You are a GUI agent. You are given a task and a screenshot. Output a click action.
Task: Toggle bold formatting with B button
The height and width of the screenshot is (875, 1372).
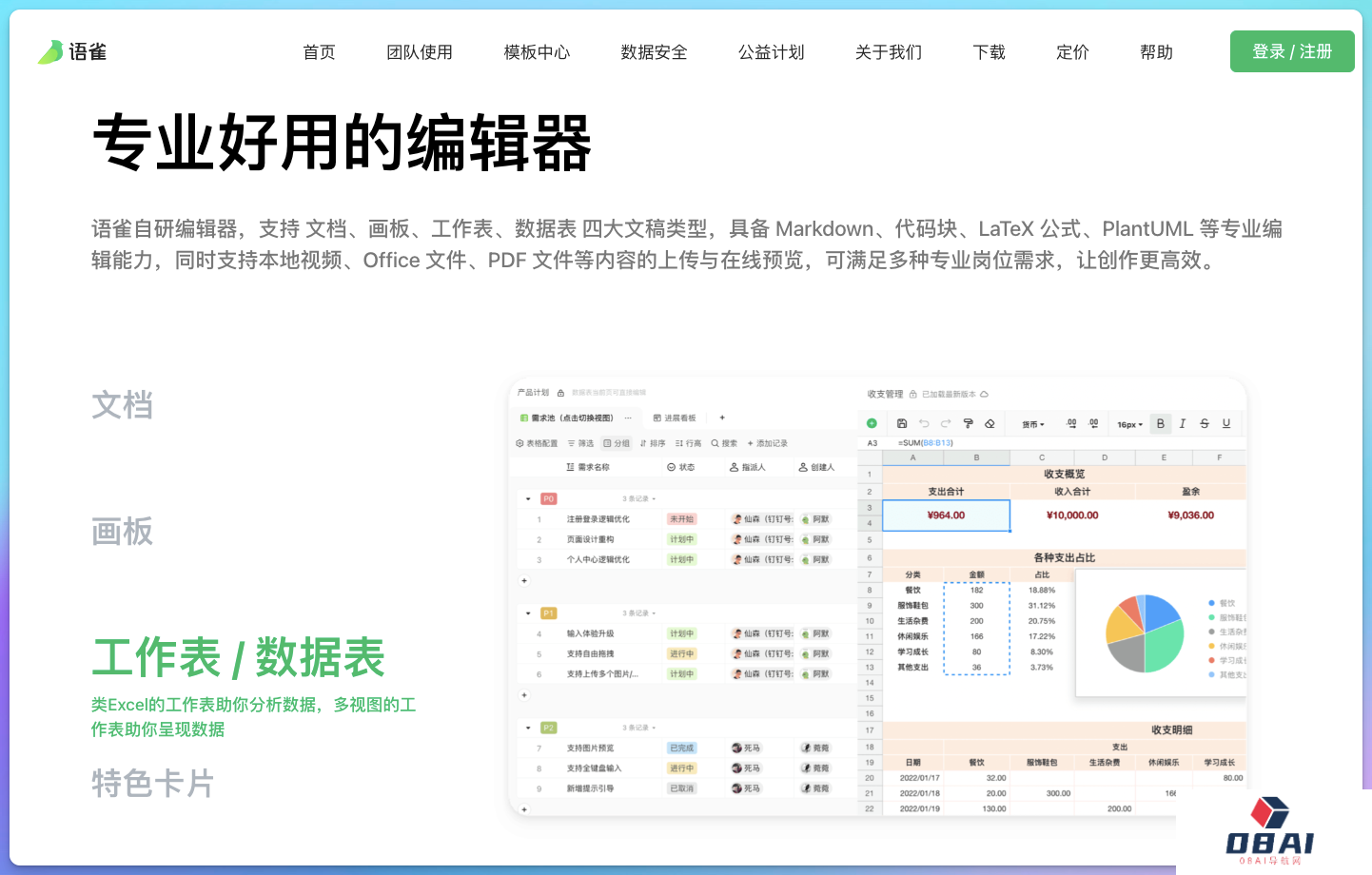1160,424
